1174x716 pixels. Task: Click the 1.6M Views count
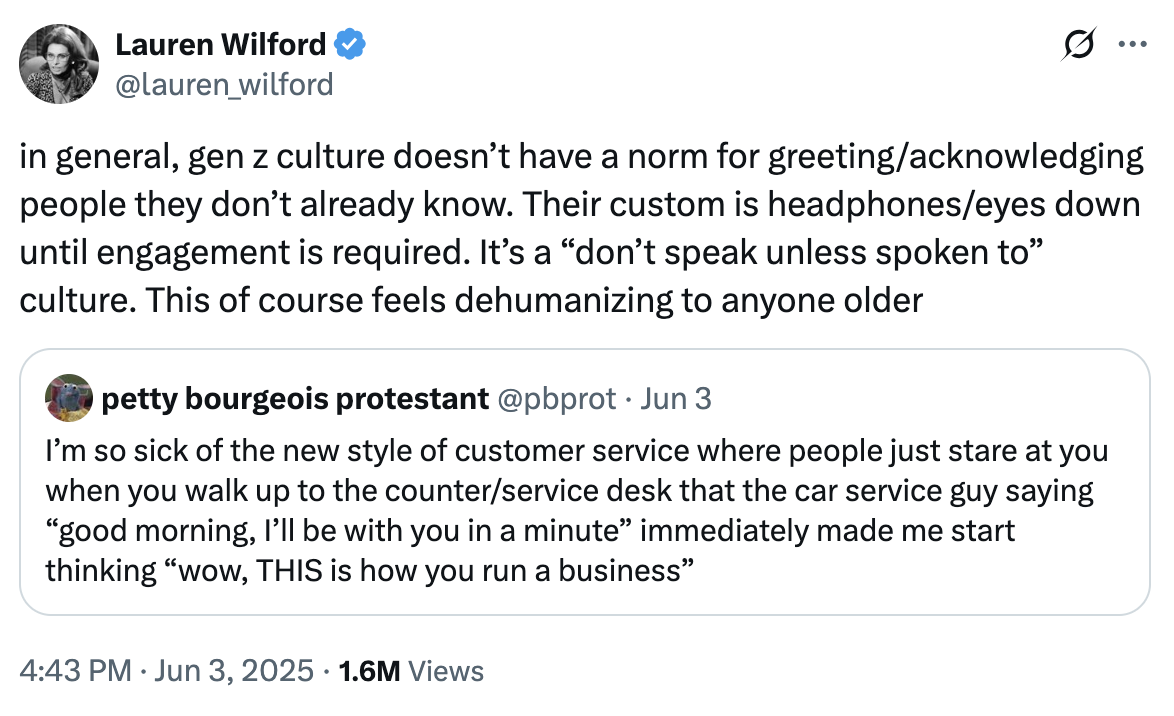(x=411, y=670)
